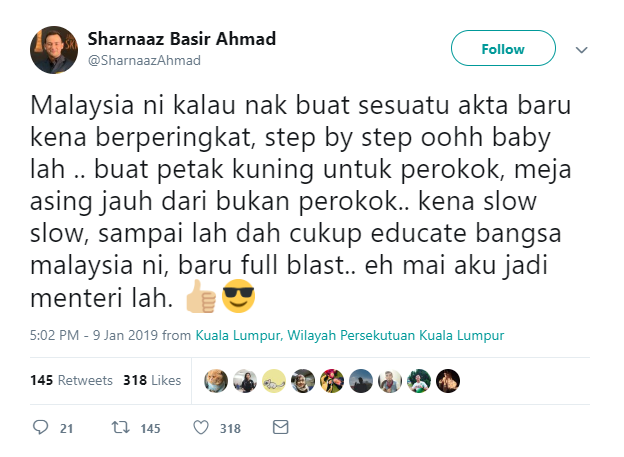Expand the tweet options chevron
The image size is (624, 457).
581,50
